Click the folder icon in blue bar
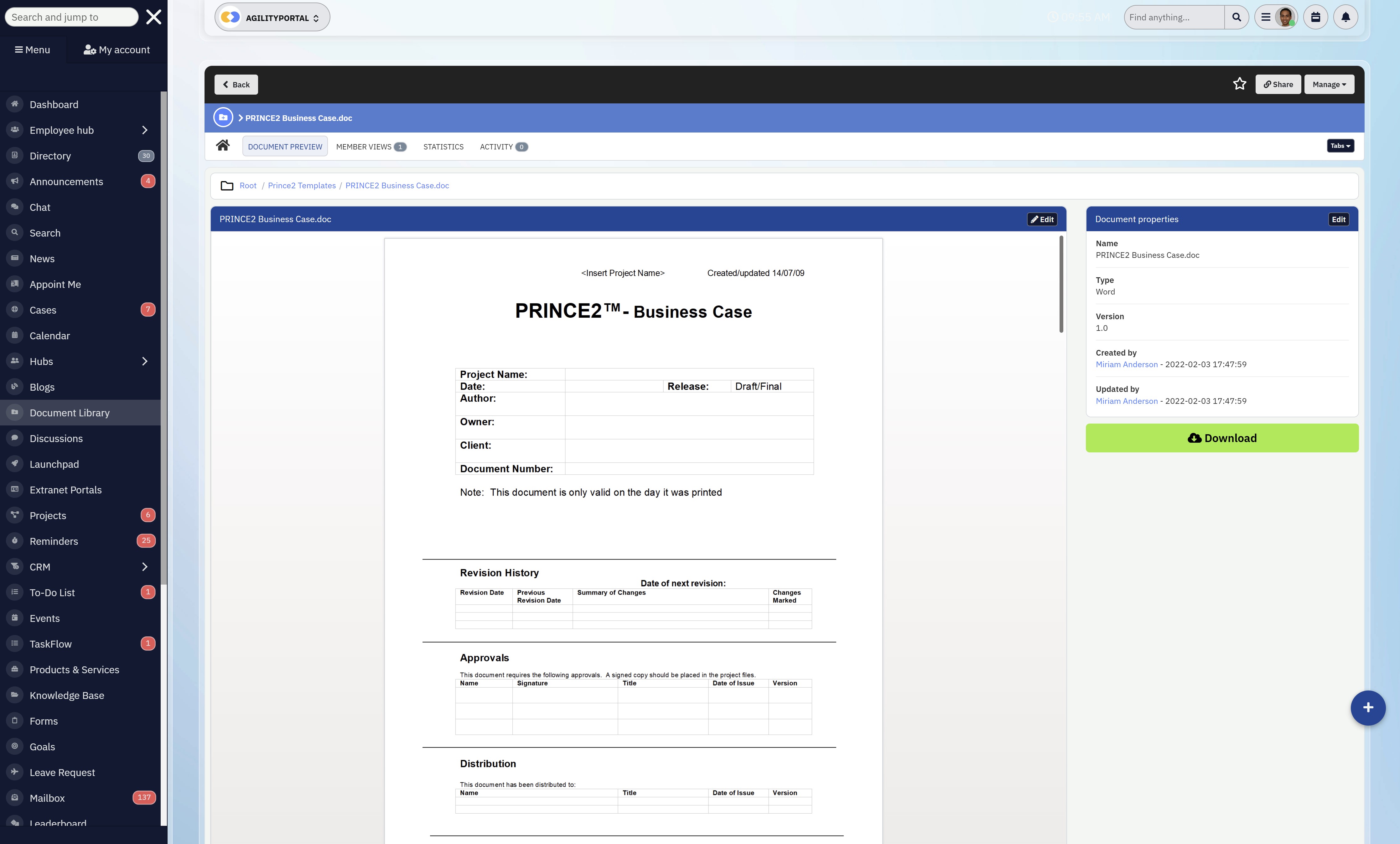The width and height of the screenshot is (1400, 844). (223, 118)
